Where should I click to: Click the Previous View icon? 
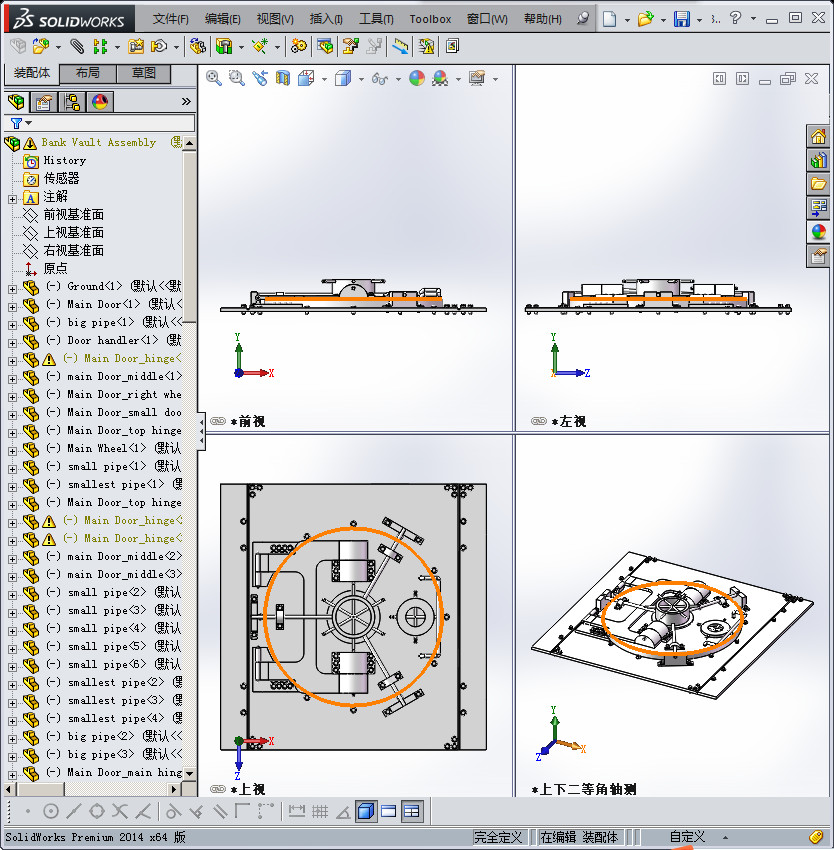click(x=260, y=79)
